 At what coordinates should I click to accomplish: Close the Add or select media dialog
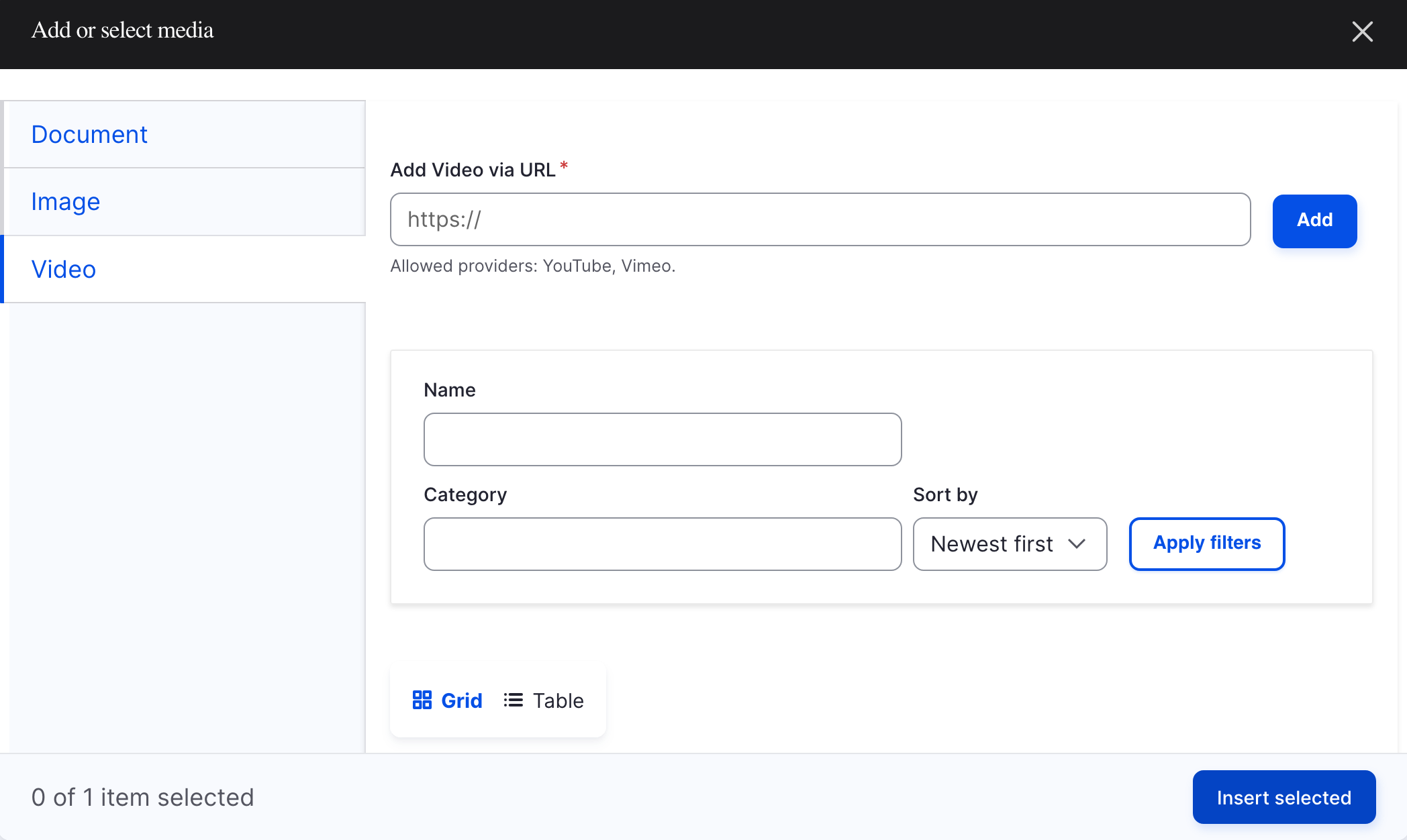click(x=1362, y=31)
